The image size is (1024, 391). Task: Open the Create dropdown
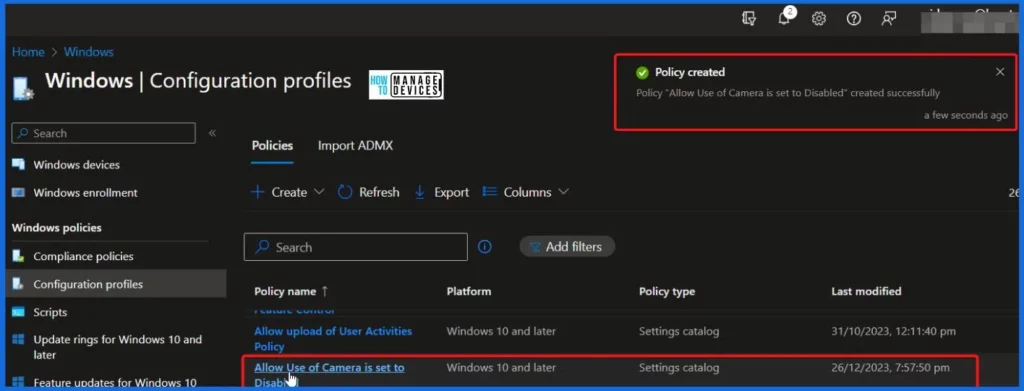coord(287,192)
